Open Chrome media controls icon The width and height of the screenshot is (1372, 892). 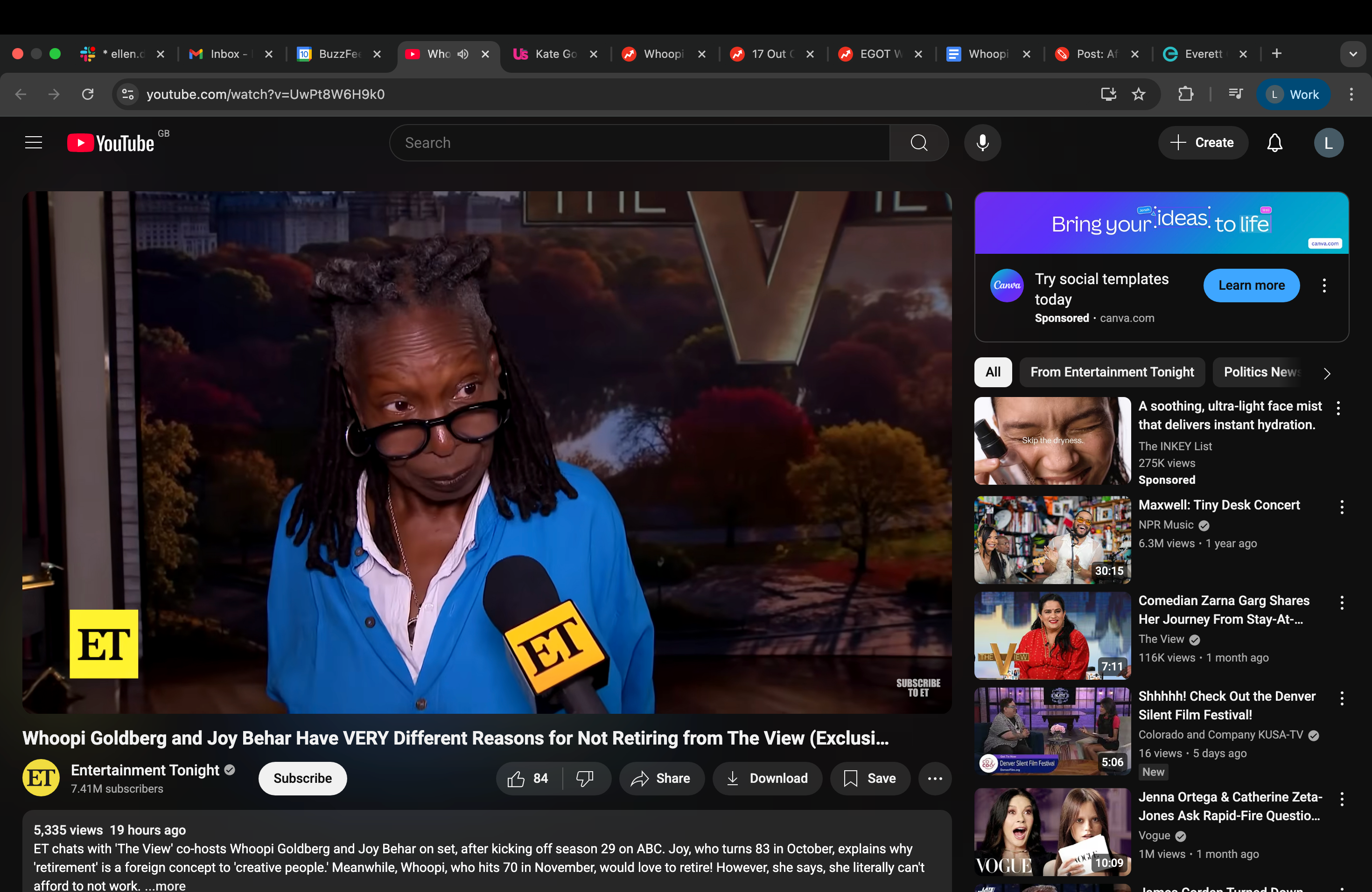pos(1235,94)
